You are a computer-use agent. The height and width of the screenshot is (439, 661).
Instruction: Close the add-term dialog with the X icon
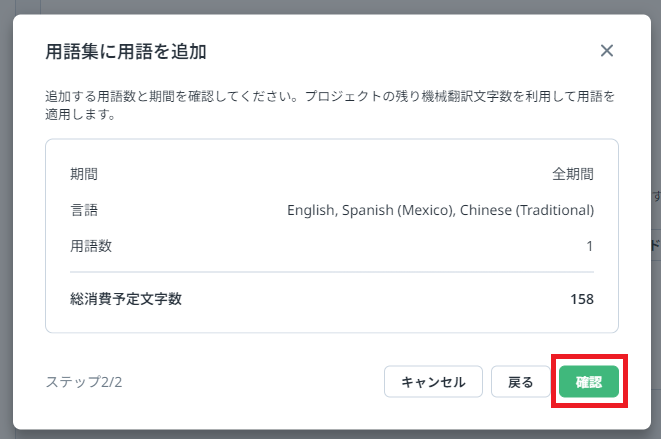point(606,51)
